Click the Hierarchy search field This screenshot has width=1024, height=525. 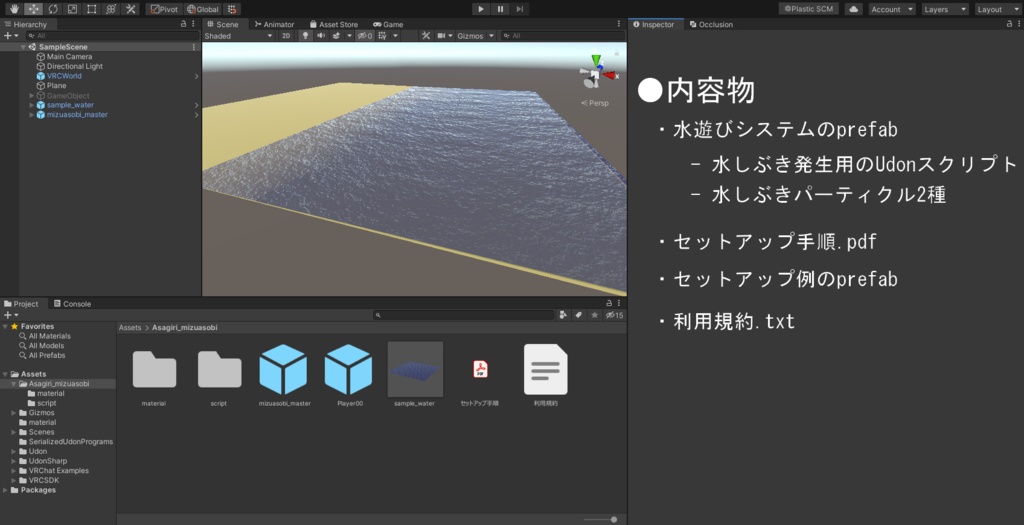click(x=111, y=36)
